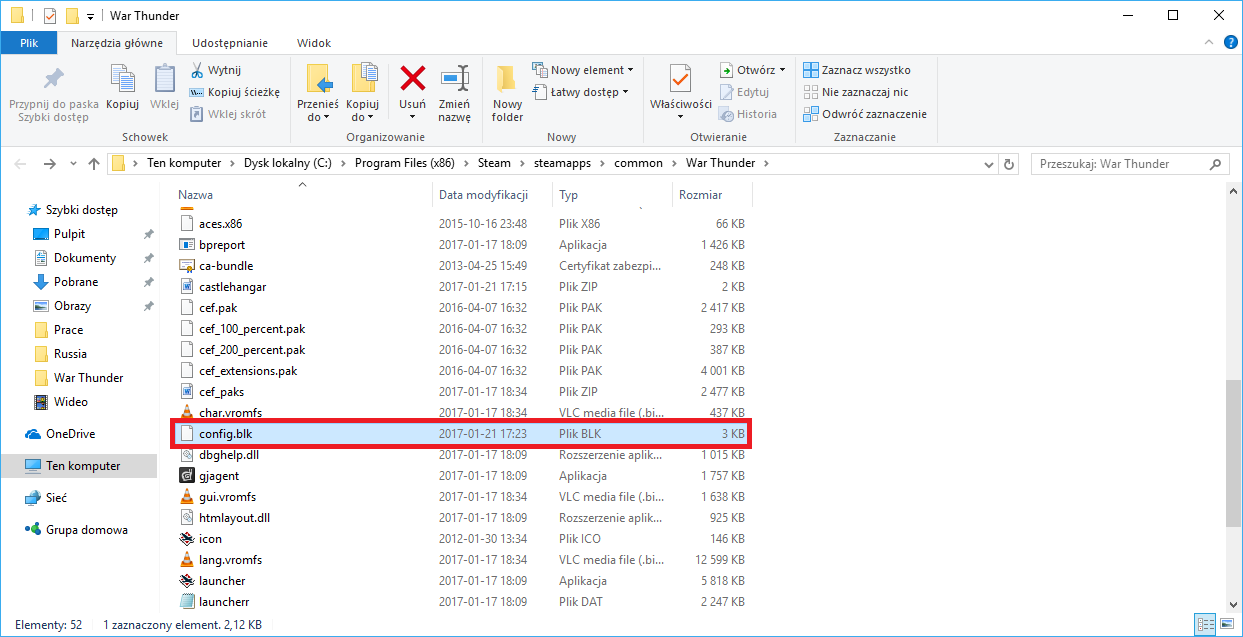Open the Quick Access Toolbar customize arrow
This screenshot has width=1243, height=637.
click(91, 16)
